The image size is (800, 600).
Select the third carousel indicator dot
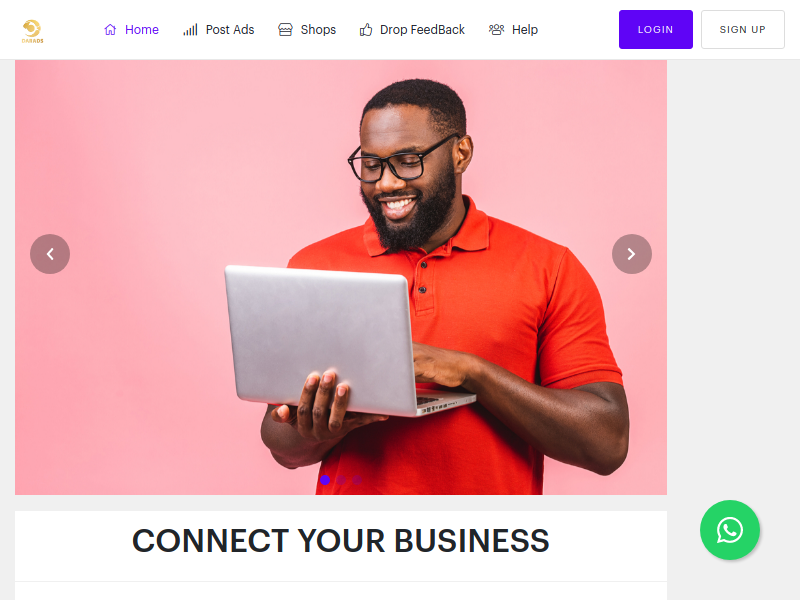click(x=357, y=480)
